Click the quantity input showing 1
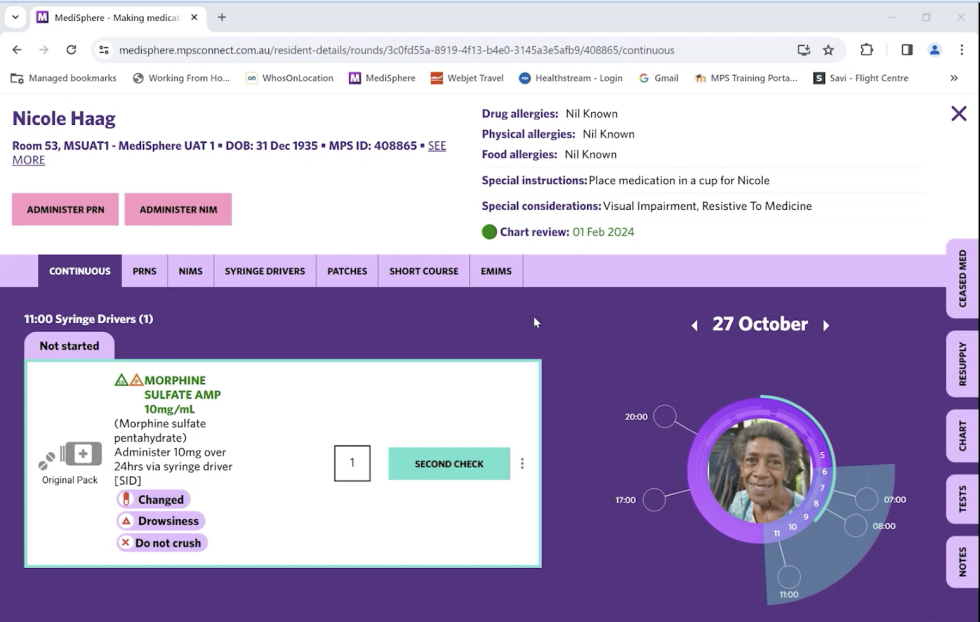Viewport: 980px width, 622px height. pyautogui.click(x=353, y=463)
